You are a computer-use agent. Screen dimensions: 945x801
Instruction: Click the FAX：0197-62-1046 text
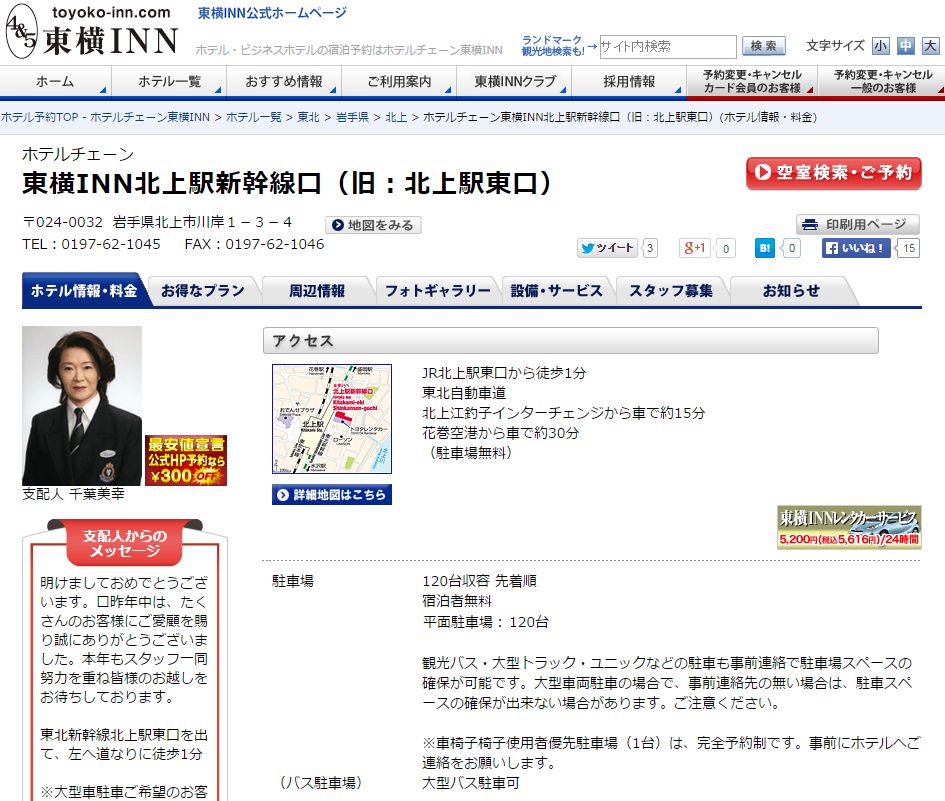pos(254,244)
